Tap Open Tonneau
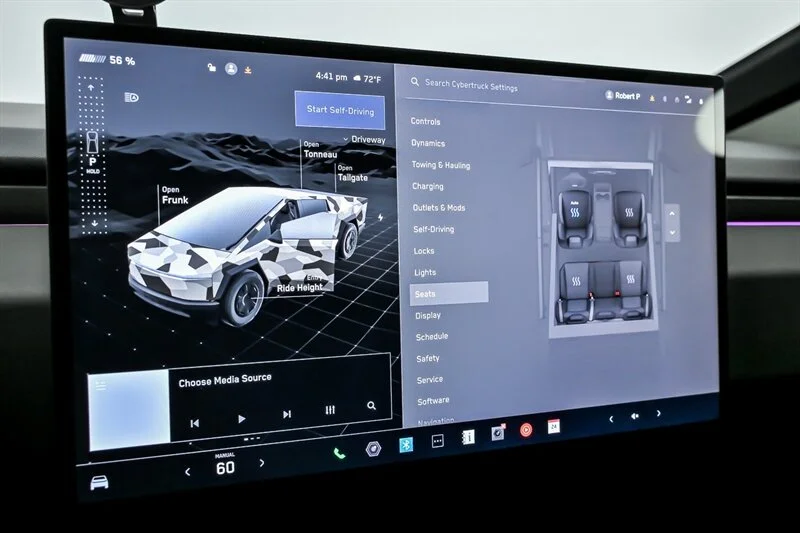This screenshot has height=533, width=800. pos(320,150)
